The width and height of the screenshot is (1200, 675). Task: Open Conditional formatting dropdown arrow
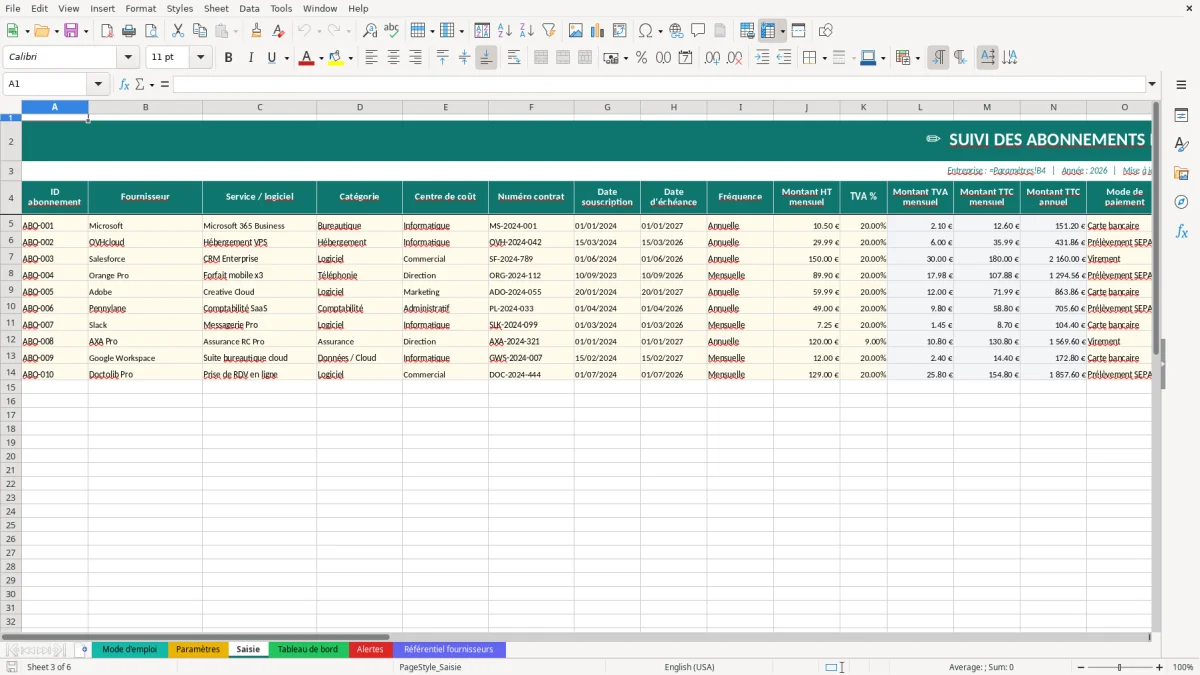pyautogui.click(x=917, y=58)
